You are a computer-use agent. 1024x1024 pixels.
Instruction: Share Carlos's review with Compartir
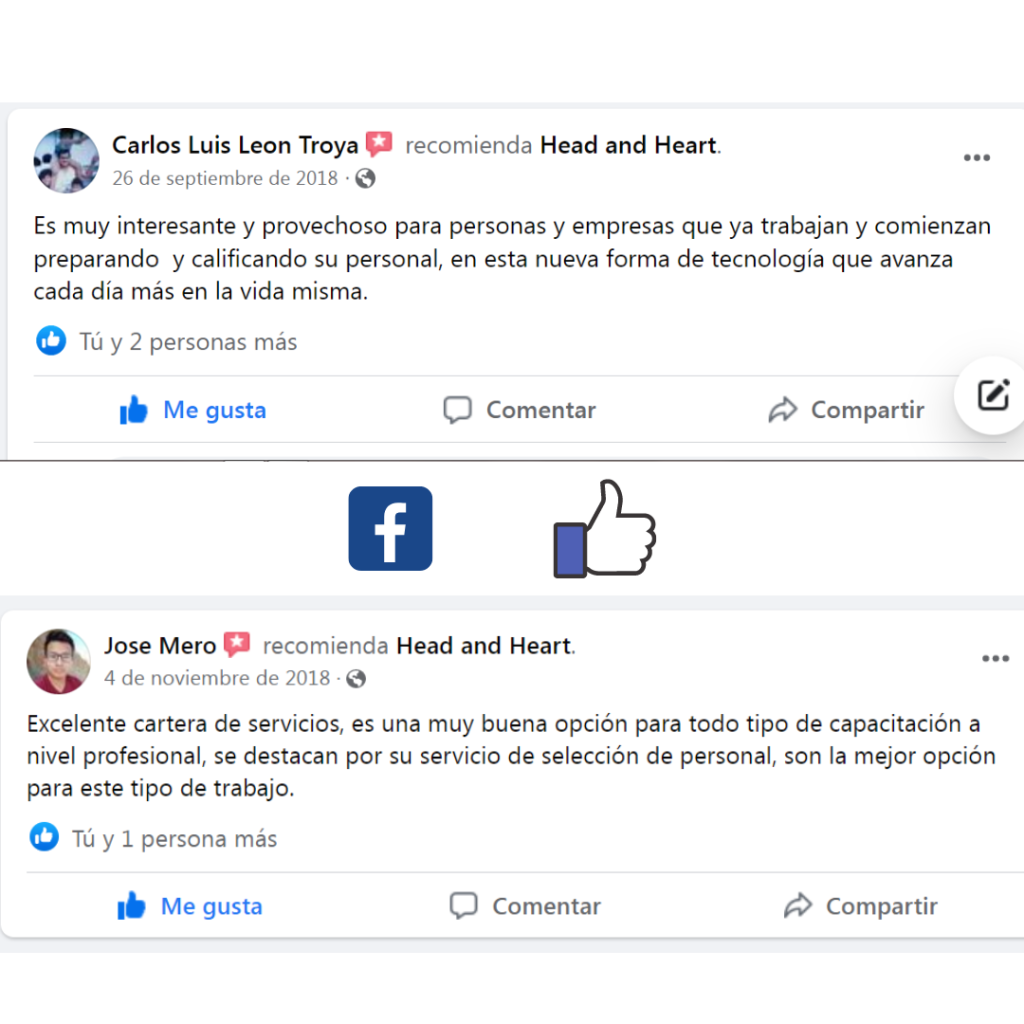coord(846,410)
